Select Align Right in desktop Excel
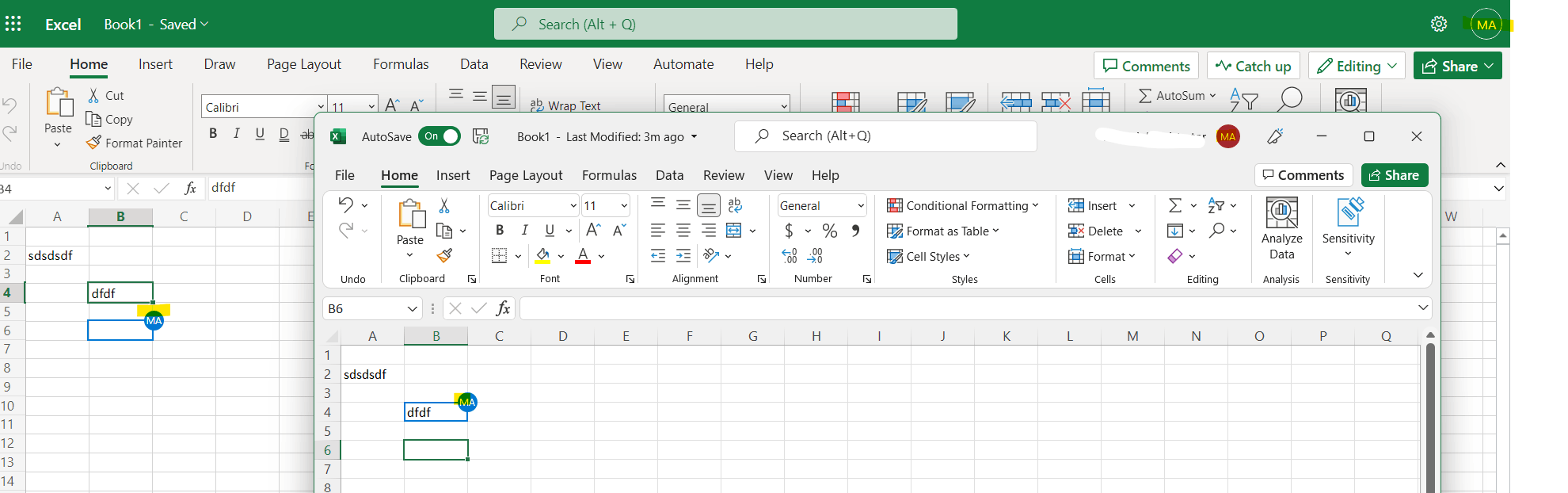 (709, 231)
